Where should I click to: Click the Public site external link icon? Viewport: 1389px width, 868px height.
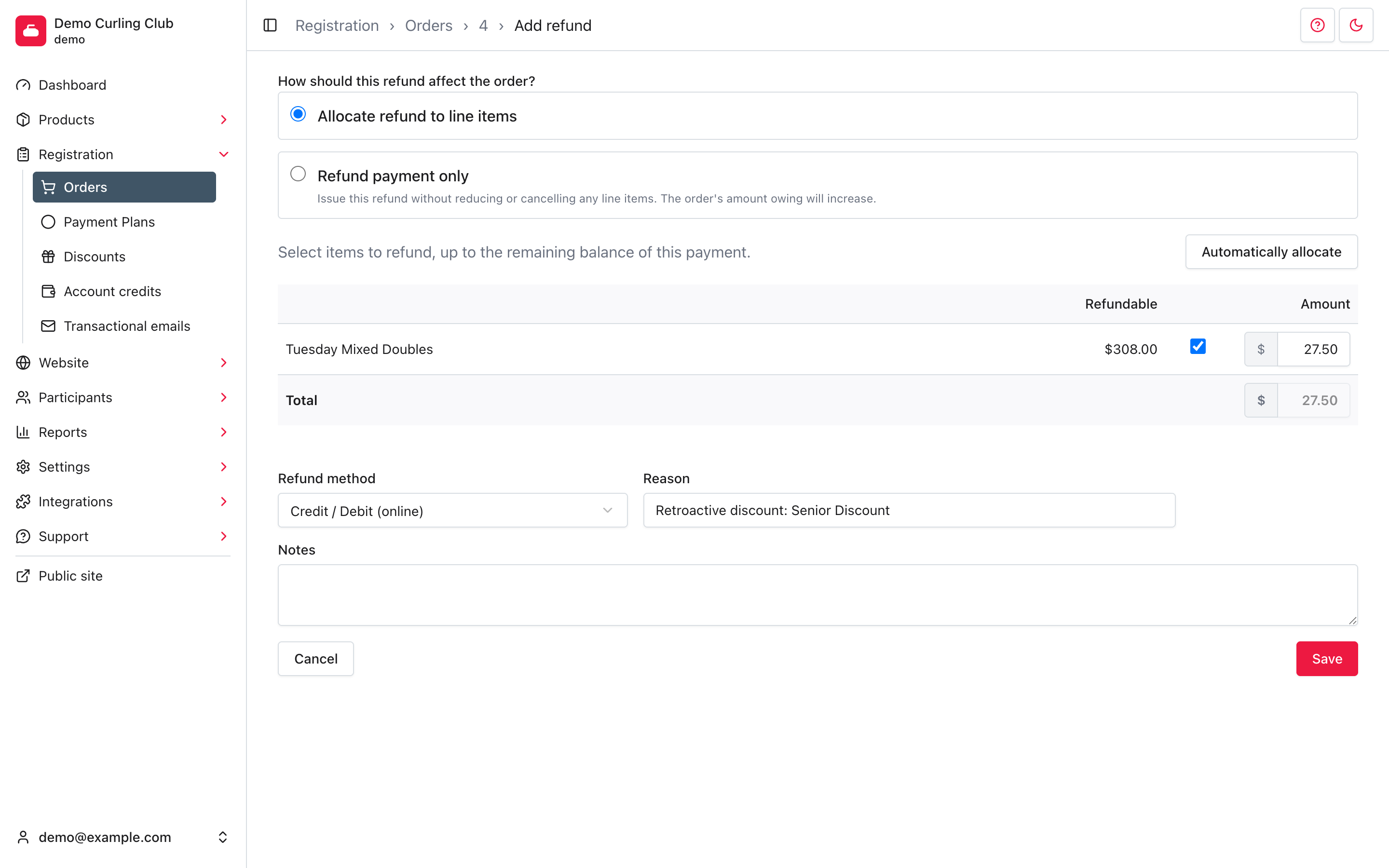(x=23, y=576)
